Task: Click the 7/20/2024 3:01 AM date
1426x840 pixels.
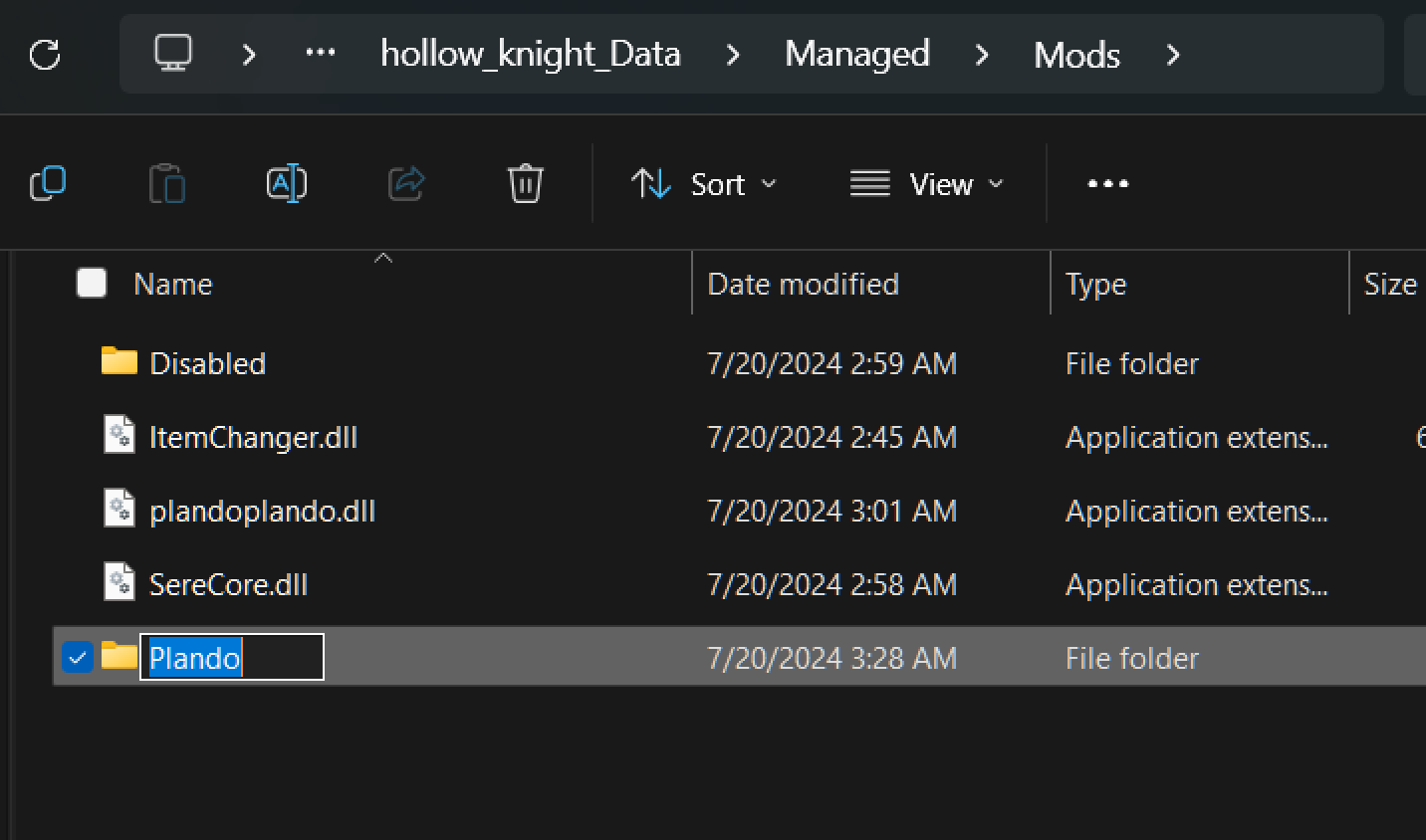Action: click(832, 511)
